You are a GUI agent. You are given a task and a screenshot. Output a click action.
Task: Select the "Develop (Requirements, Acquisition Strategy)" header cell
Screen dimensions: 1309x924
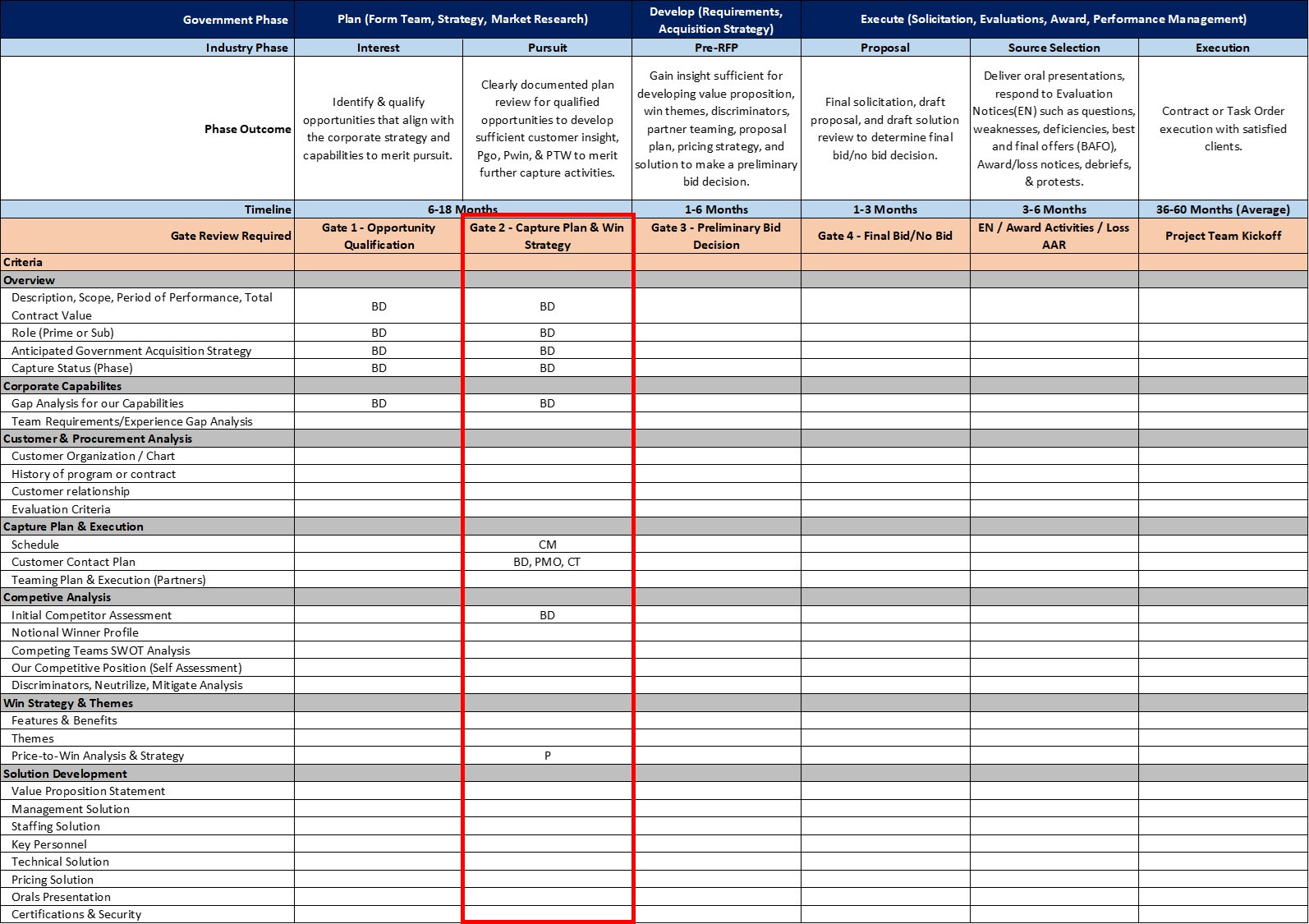tap(716, 20)
